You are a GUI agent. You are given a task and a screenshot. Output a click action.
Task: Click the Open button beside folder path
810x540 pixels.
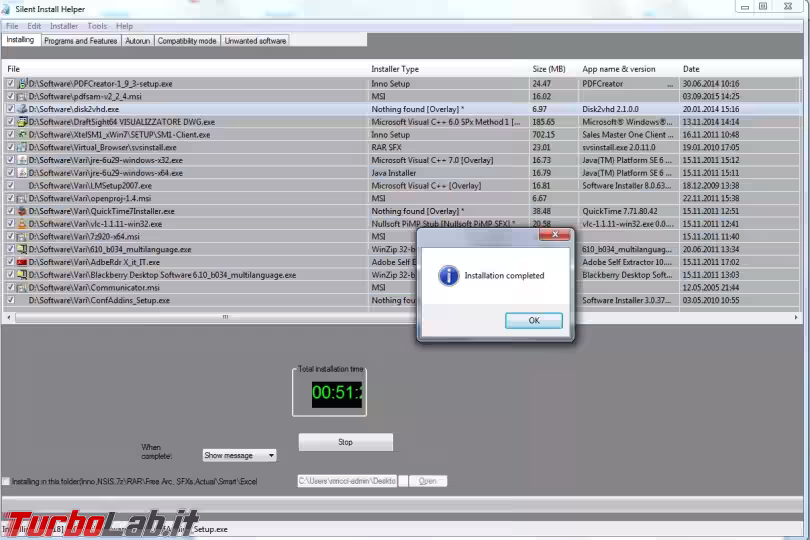(x=428, y=481)
